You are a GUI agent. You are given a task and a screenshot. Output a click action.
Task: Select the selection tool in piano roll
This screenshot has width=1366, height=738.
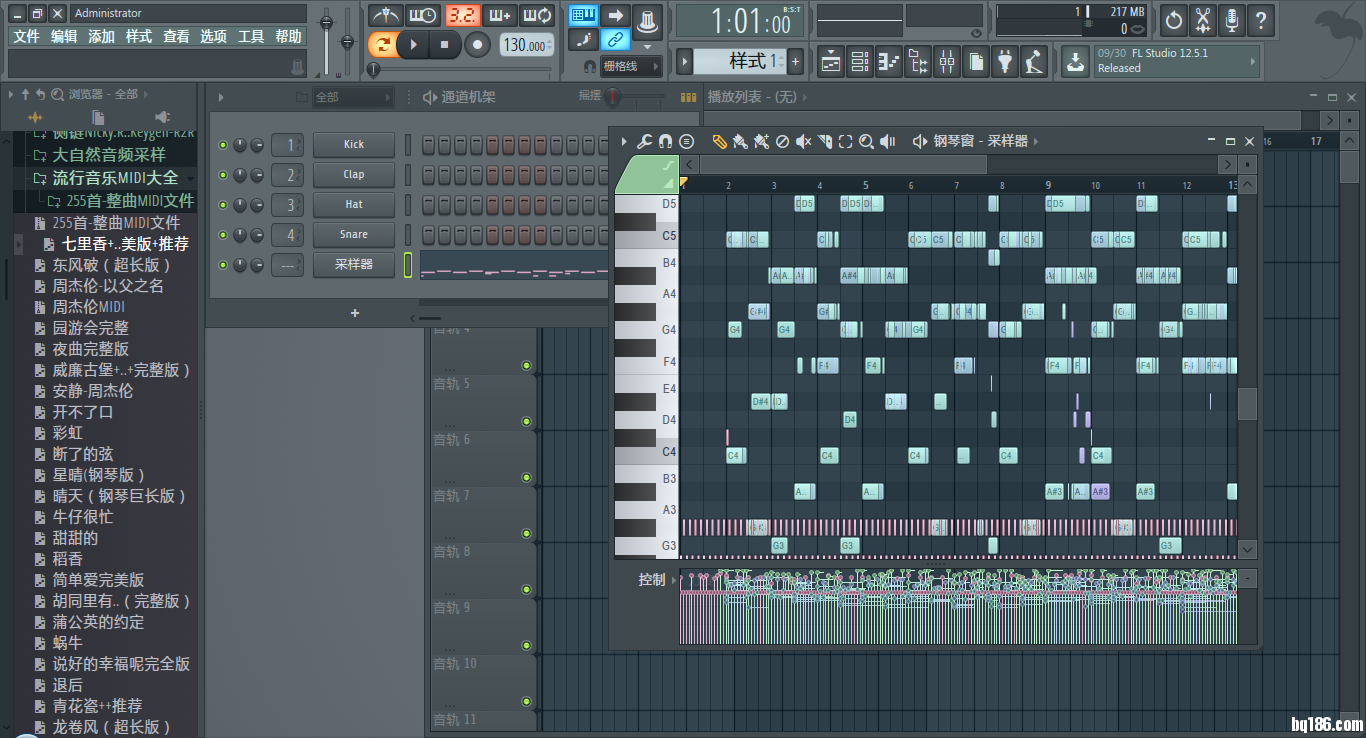[846, 142]
